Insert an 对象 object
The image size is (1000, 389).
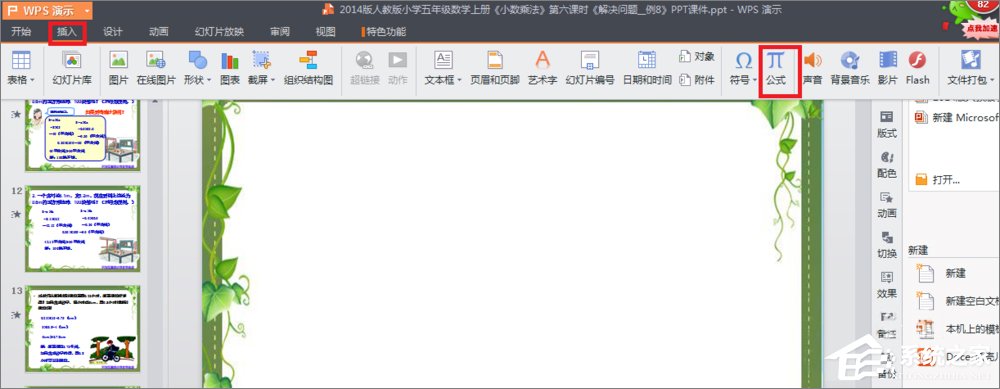click(x=697, y=57)
